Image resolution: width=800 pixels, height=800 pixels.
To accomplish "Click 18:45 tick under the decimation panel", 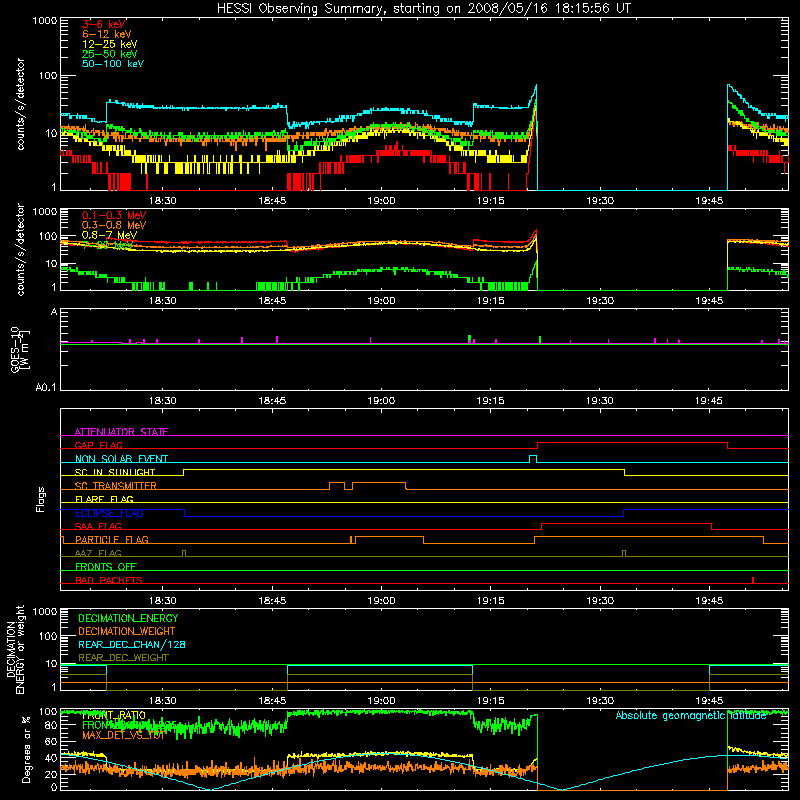I will pos(272,701).
